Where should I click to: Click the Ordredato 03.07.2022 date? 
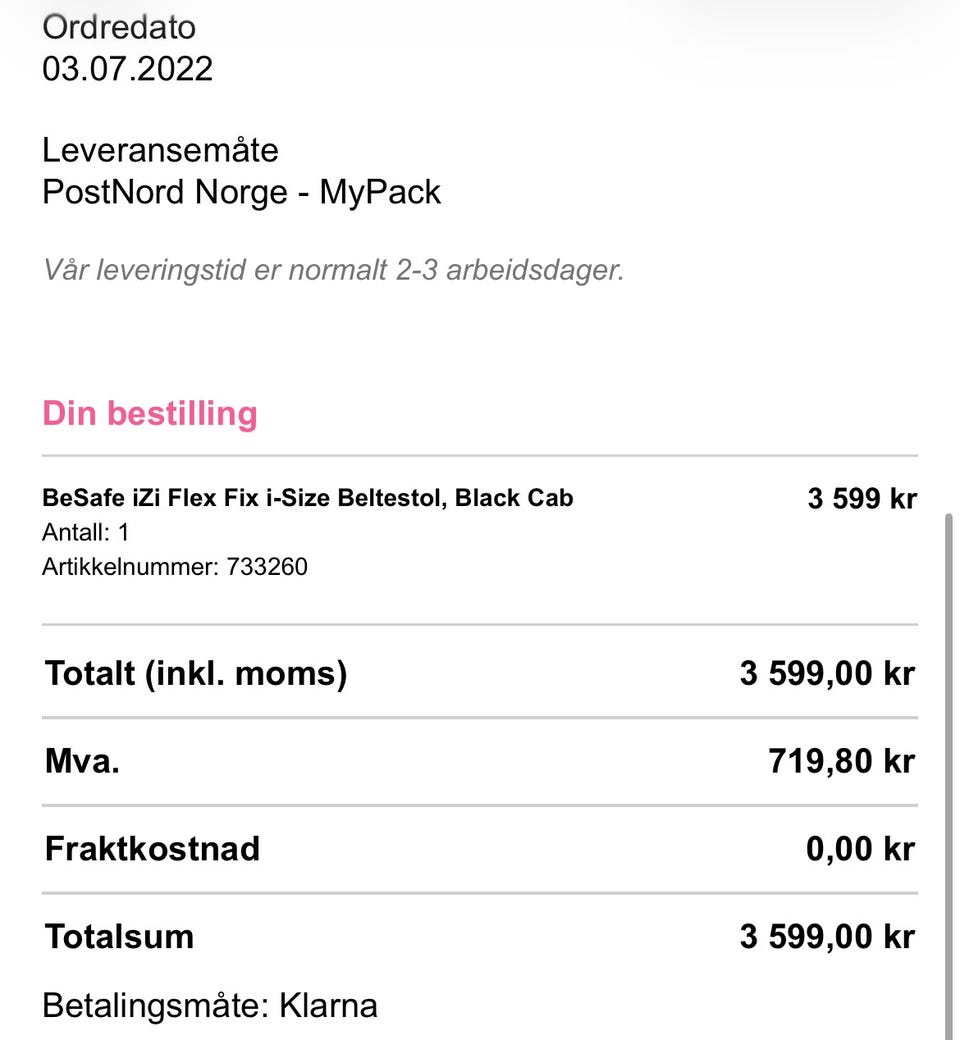[x=127, y=69]
